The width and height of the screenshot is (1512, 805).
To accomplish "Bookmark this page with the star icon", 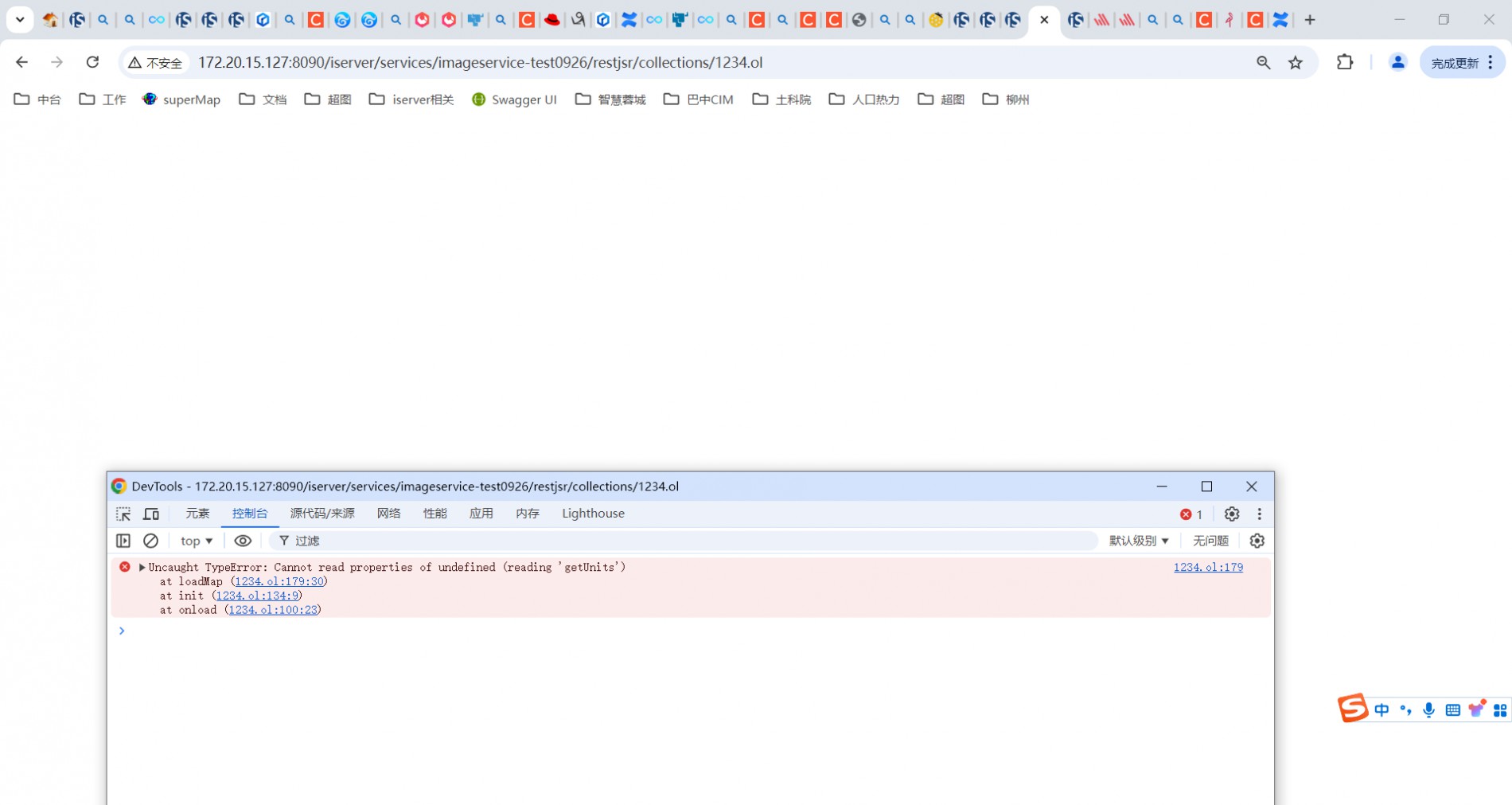I will [x=1296, y=62].
